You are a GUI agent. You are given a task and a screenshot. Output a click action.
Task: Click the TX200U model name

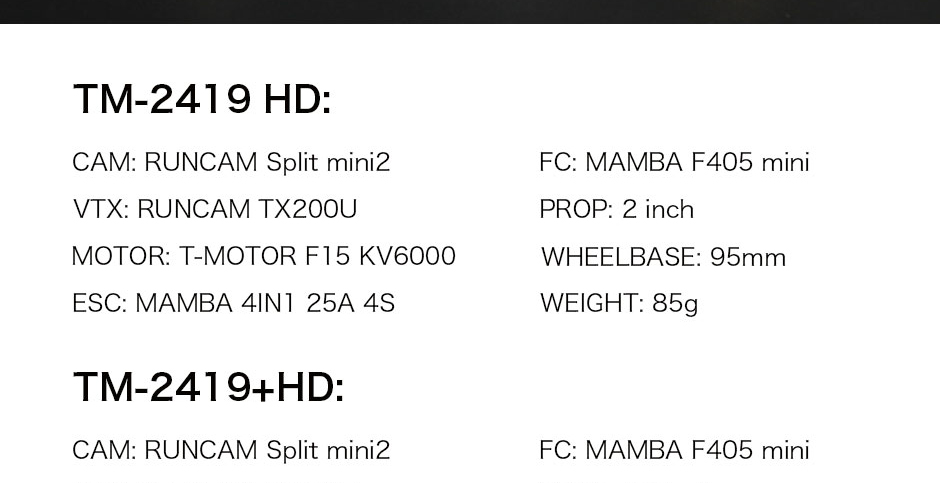[308, 209]
